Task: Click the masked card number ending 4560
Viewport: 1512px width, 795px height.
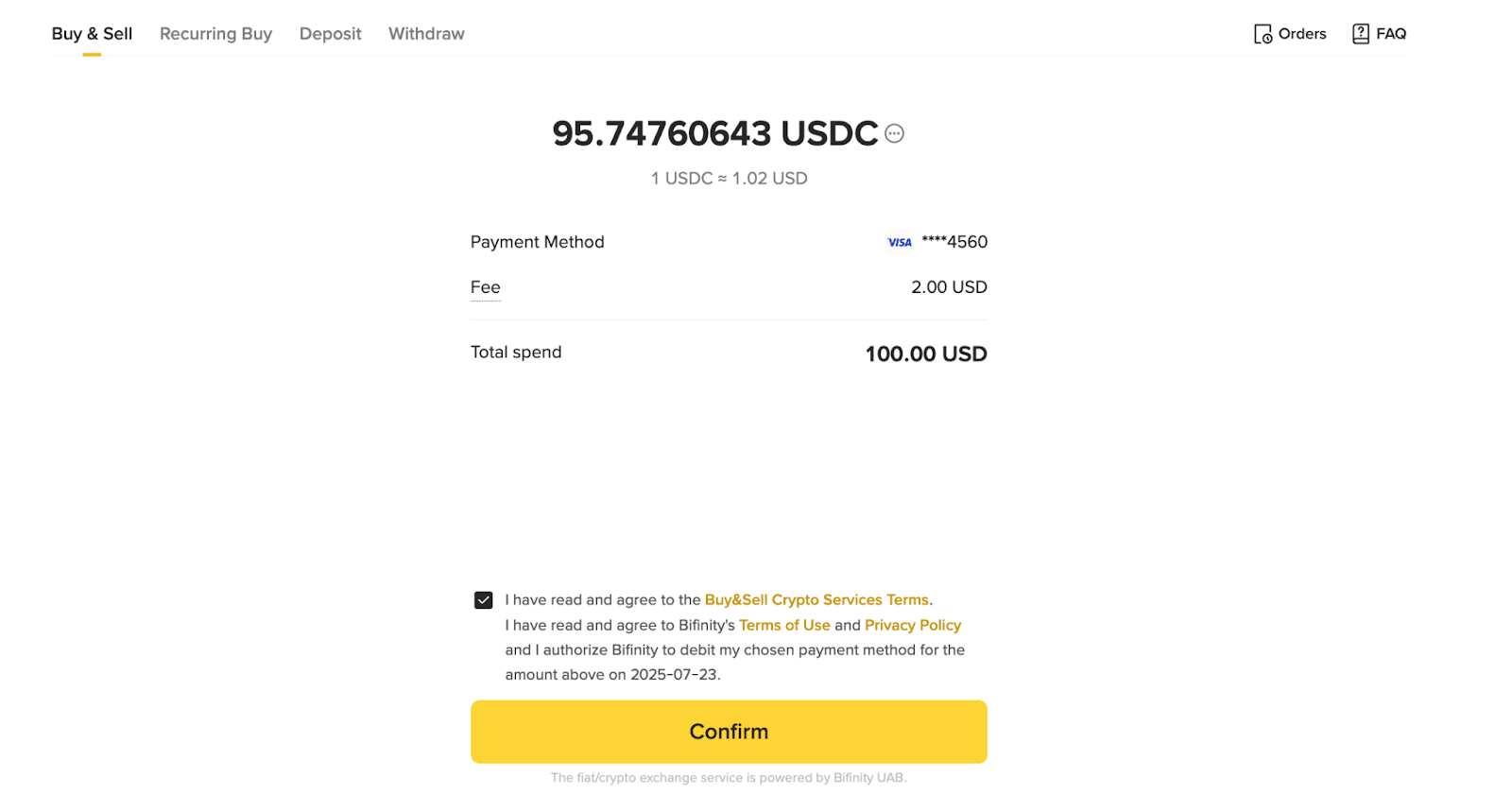Action: 954,242
